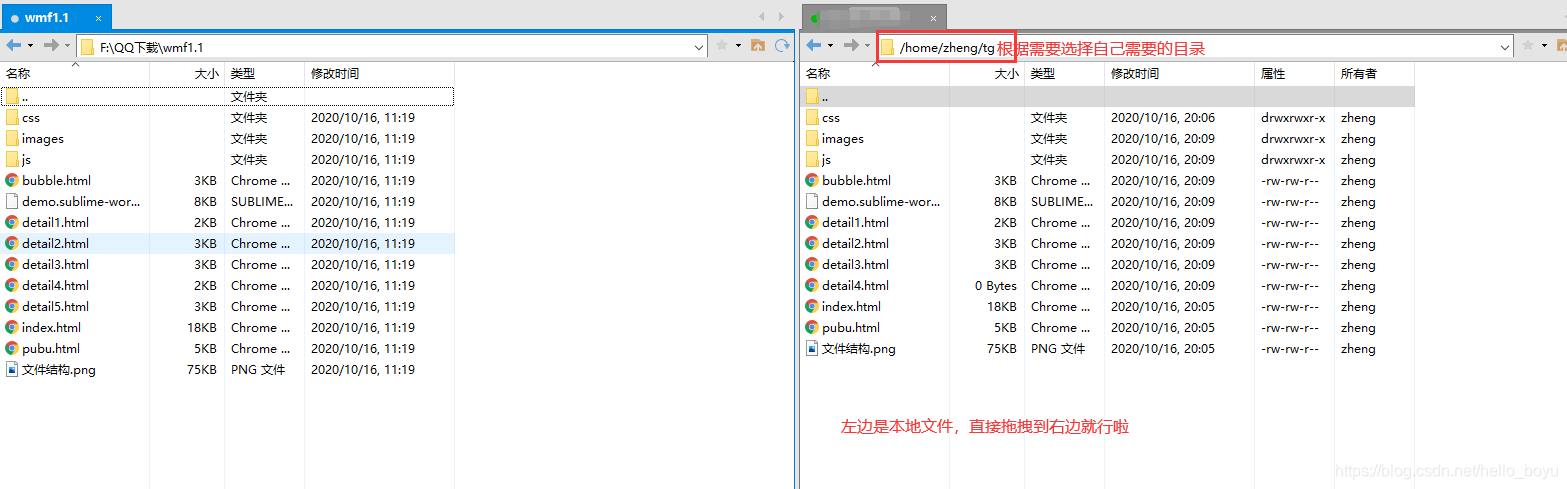Select bubble.html in the local panel
This screenshot has width=1567, height=489.
click(227, 180)
